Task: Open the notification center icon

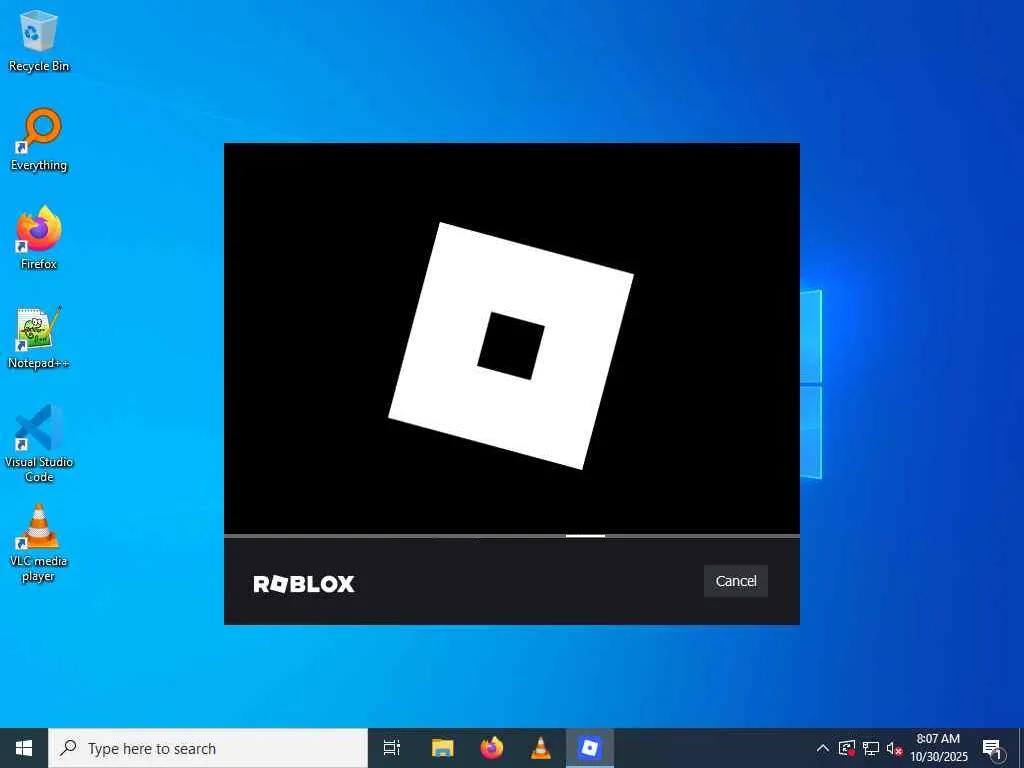Action: pos(993,748)
